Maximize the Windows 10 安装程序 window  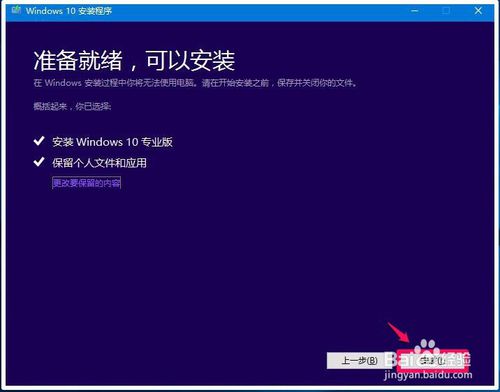446,11
